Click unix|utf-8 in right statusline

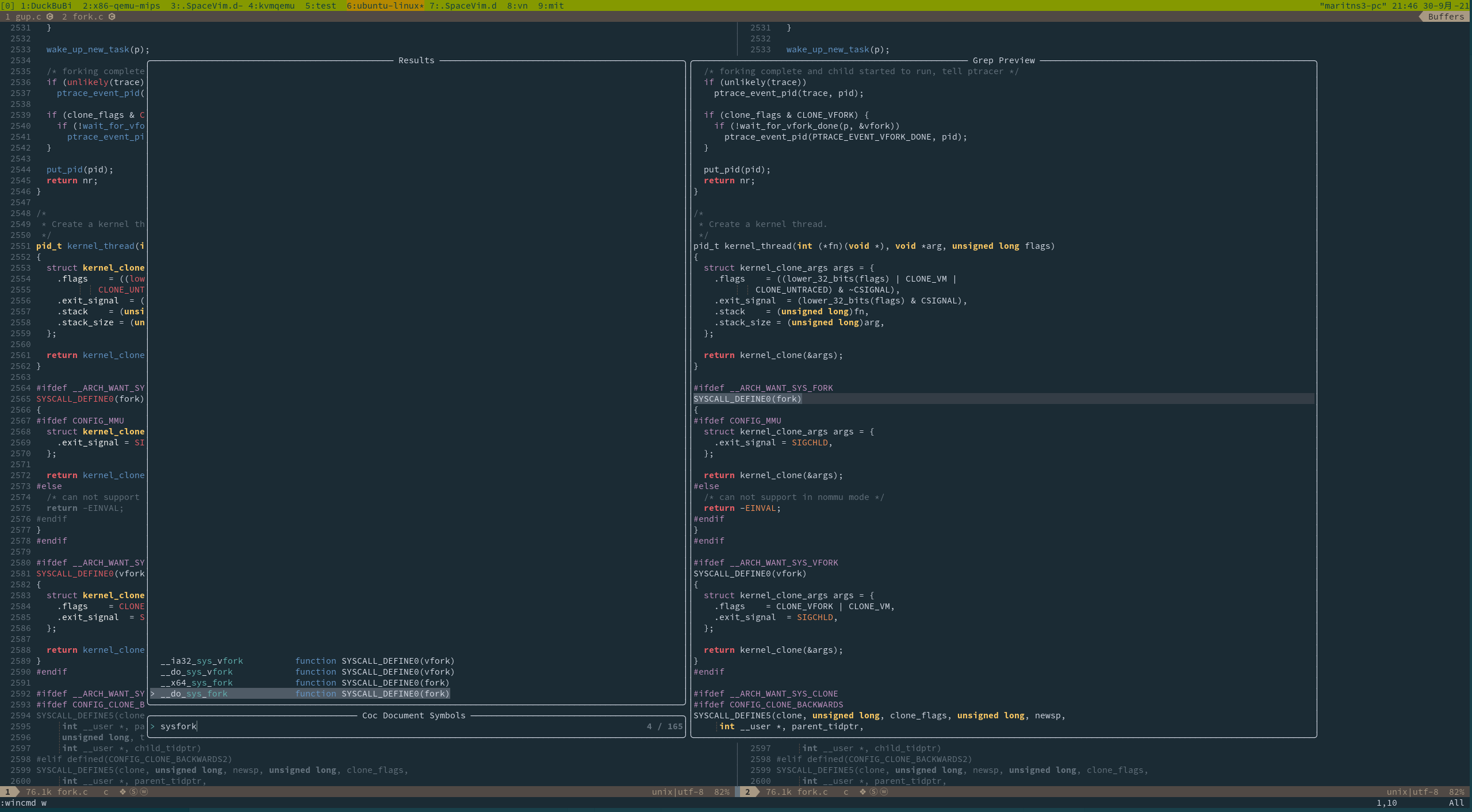coord(1412,792)
